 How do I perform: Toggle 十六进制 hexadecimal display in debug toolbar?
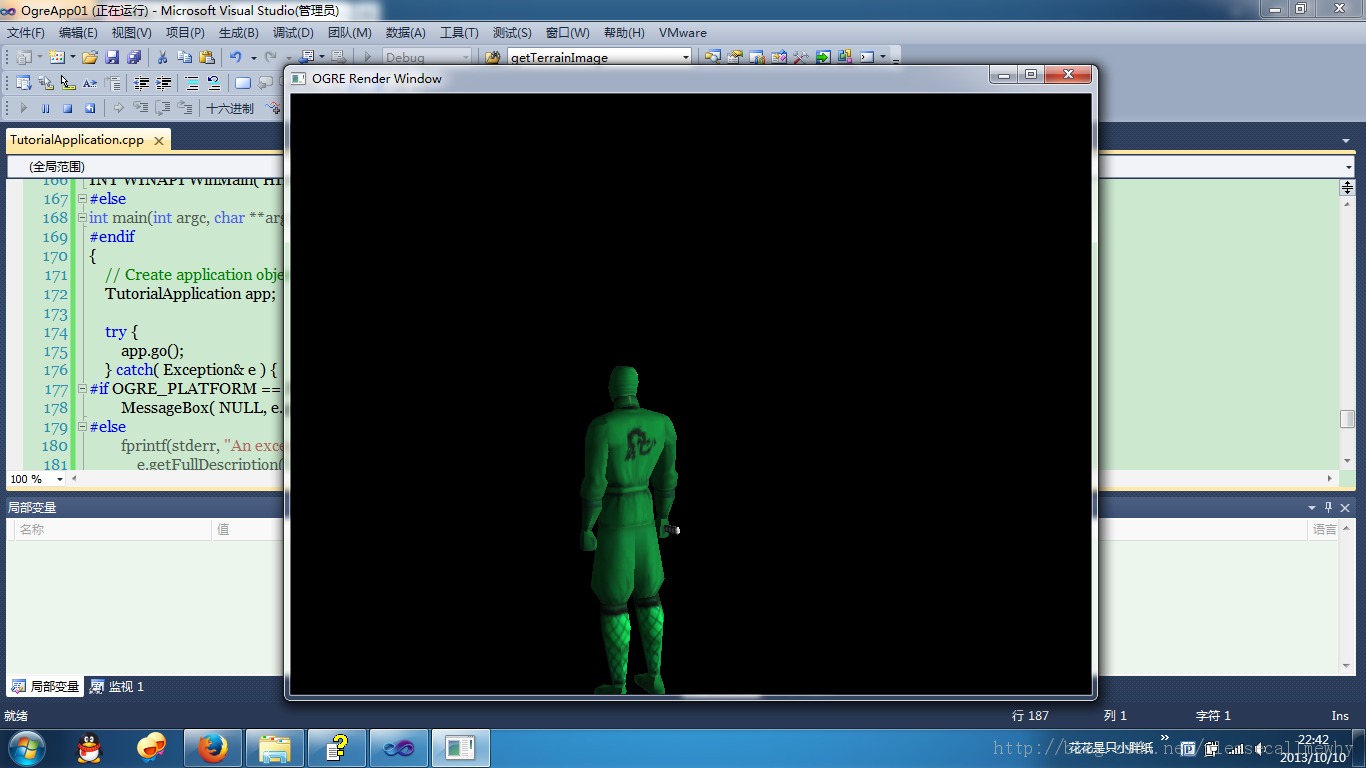[x=230, y=107]
